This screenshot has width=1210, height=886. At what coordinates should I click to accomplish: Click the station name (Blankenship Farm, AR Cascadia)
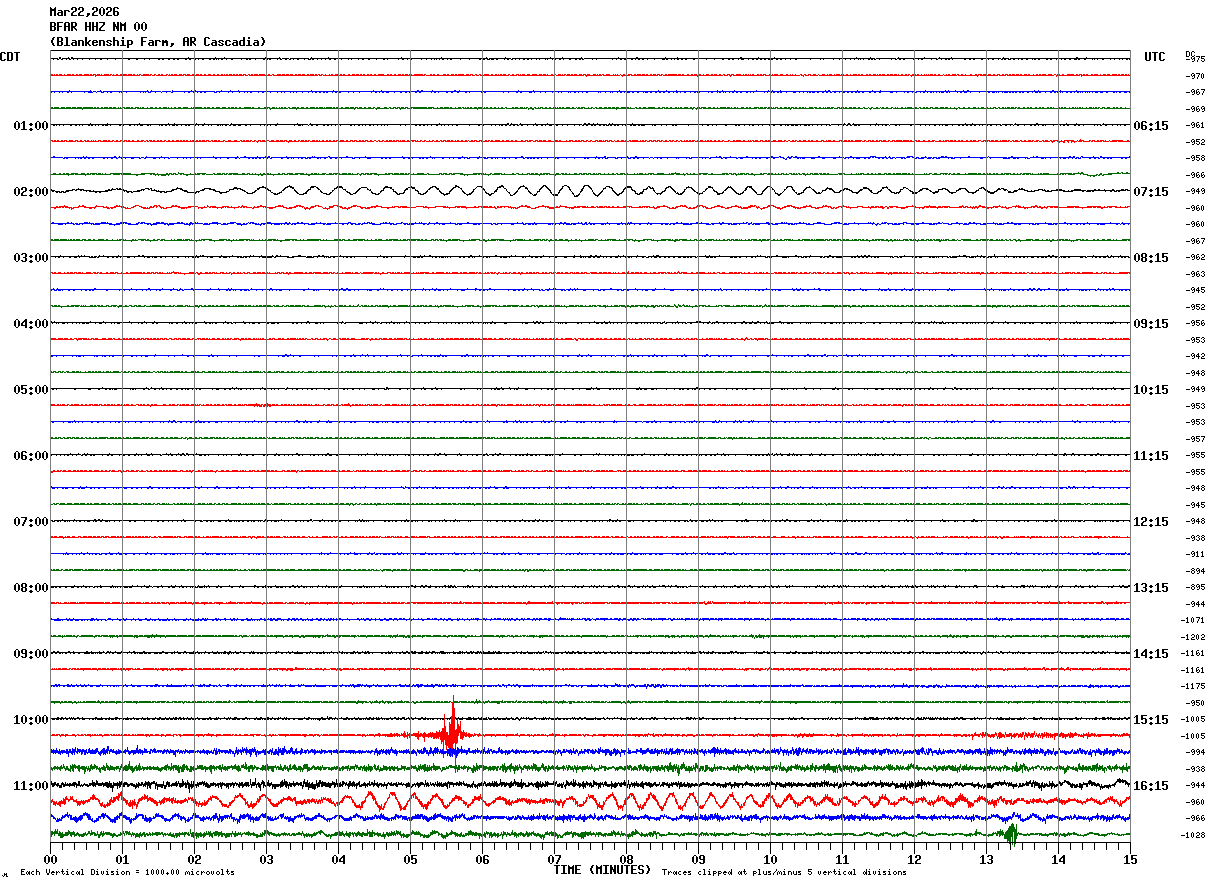point(158,42)
